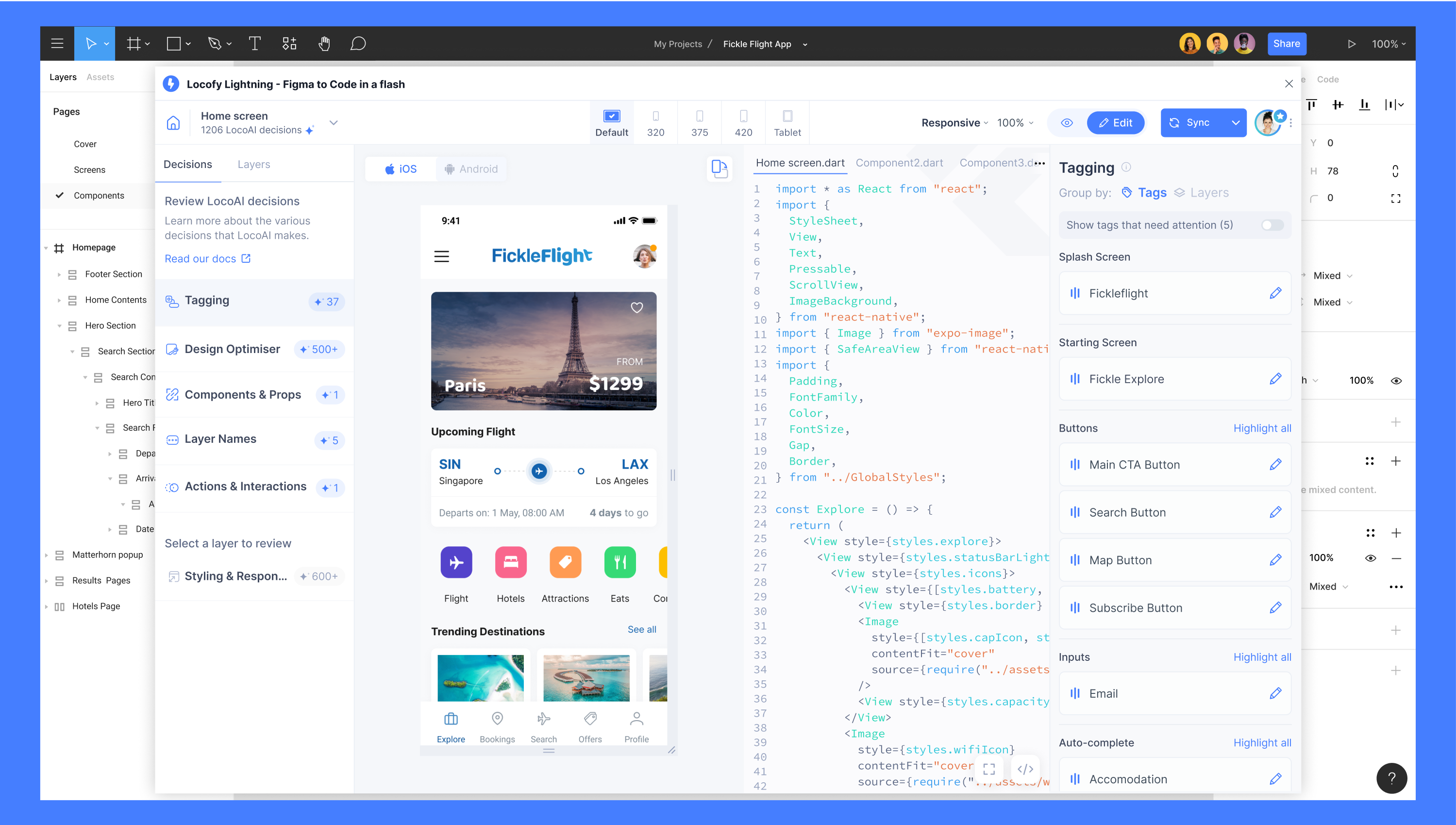The width and height of the screenshot is (1456, 825).
Task: Switch to the Assets tab
Action: coord(100,77)
